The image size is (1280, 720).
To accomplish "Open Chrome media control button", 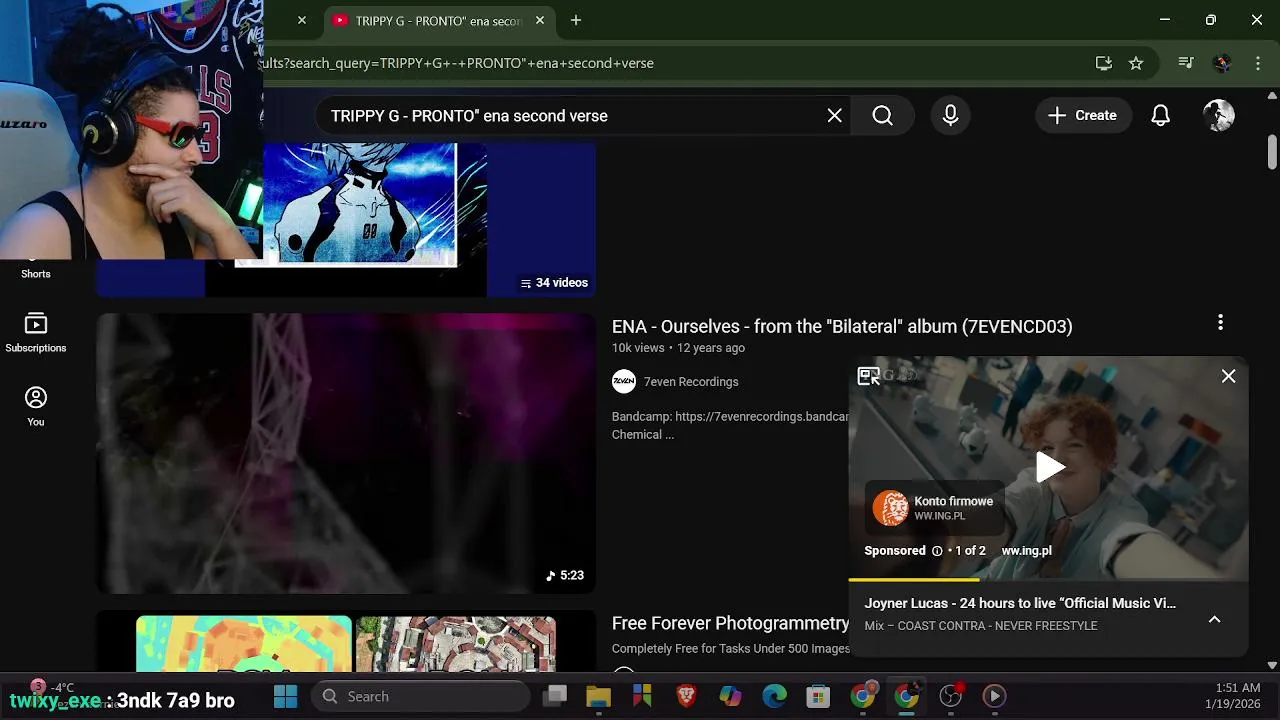I will 1185,63.
